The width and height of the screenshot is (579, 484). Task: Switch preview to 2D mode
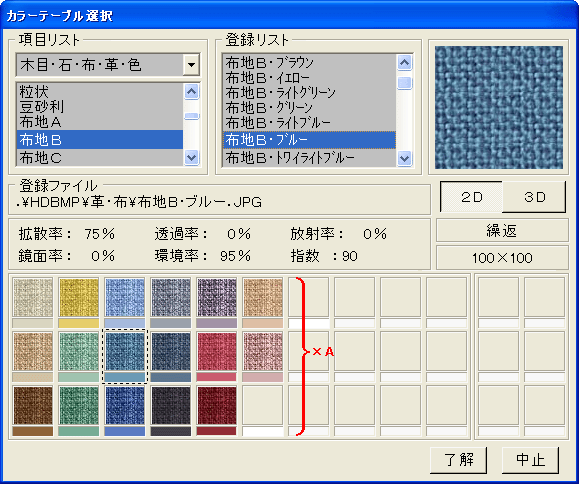pyautogui.click(x=472, y=197)
